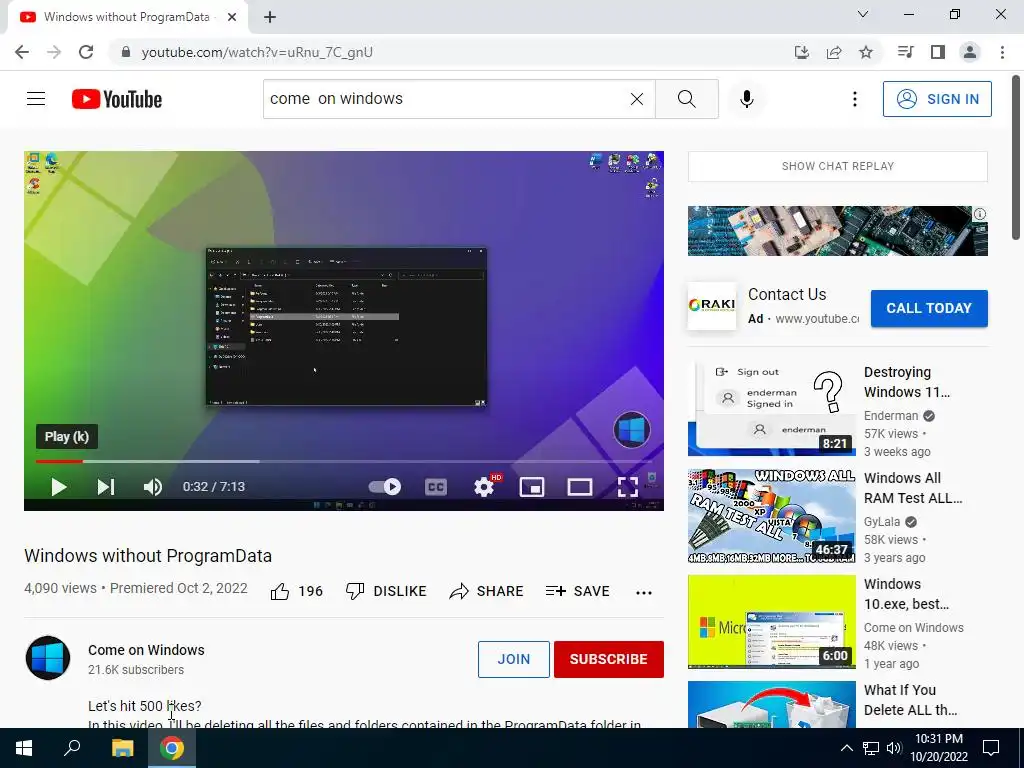The height and width of the screenshot is (768, 1024).
Task: Share this page icon in Chrome
Action: [x=834, y=52]
